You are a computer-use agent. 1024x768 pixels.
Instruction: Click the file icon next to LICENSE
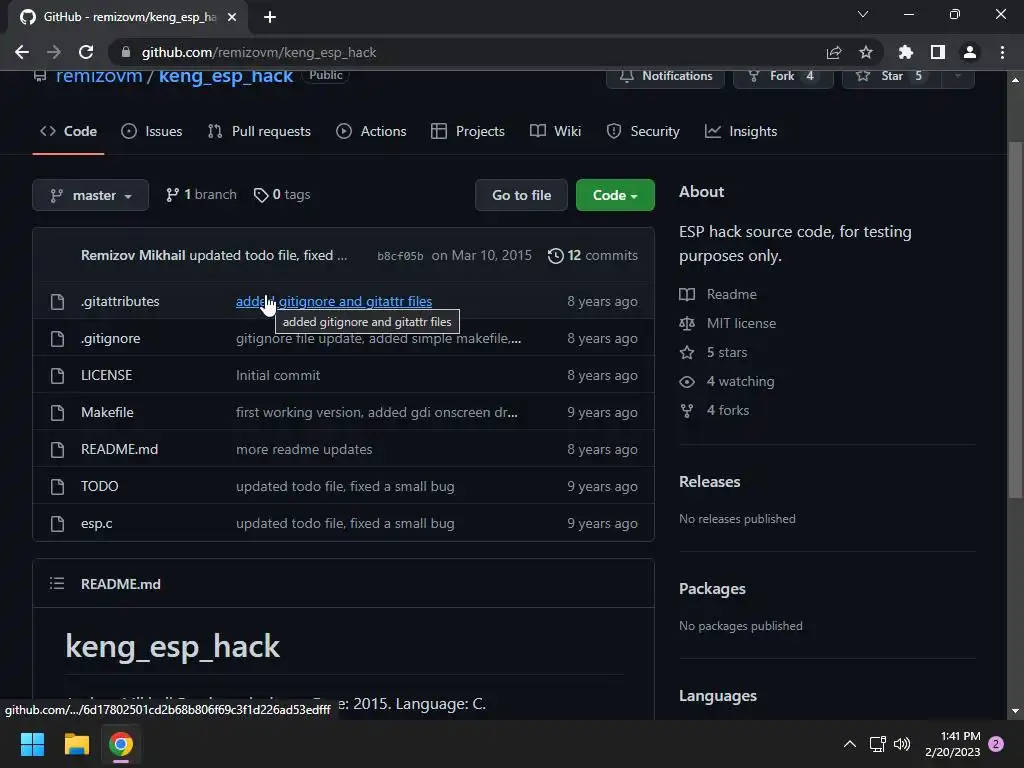point(57,376)
